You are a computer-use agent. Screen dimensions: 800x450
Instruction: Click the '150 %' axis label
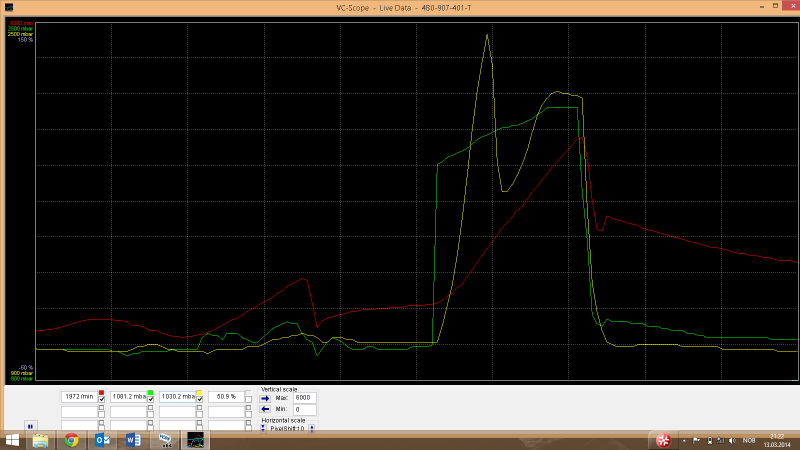(x=26, y=39)
